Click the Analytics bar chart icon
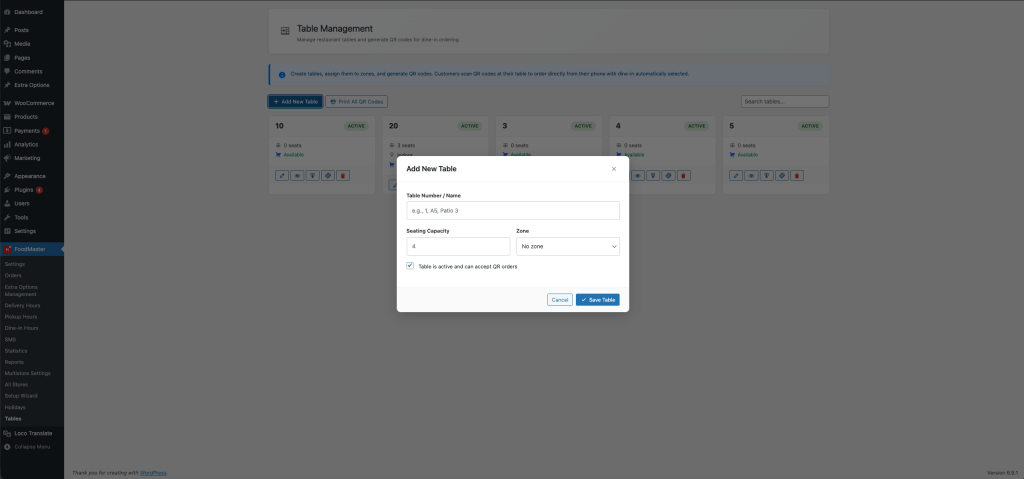The image size is (1024, 479). [7, 144]
